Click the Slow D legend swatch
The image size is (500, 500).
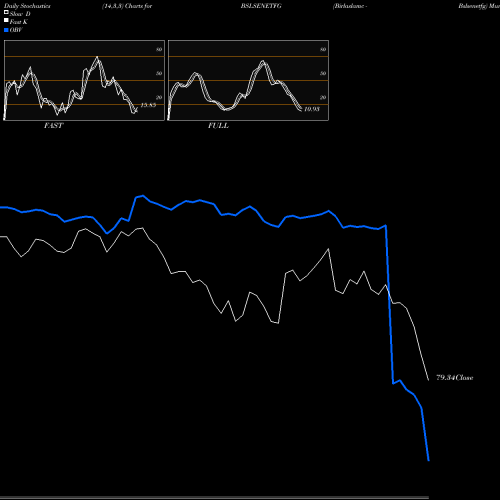pos(6,12)
